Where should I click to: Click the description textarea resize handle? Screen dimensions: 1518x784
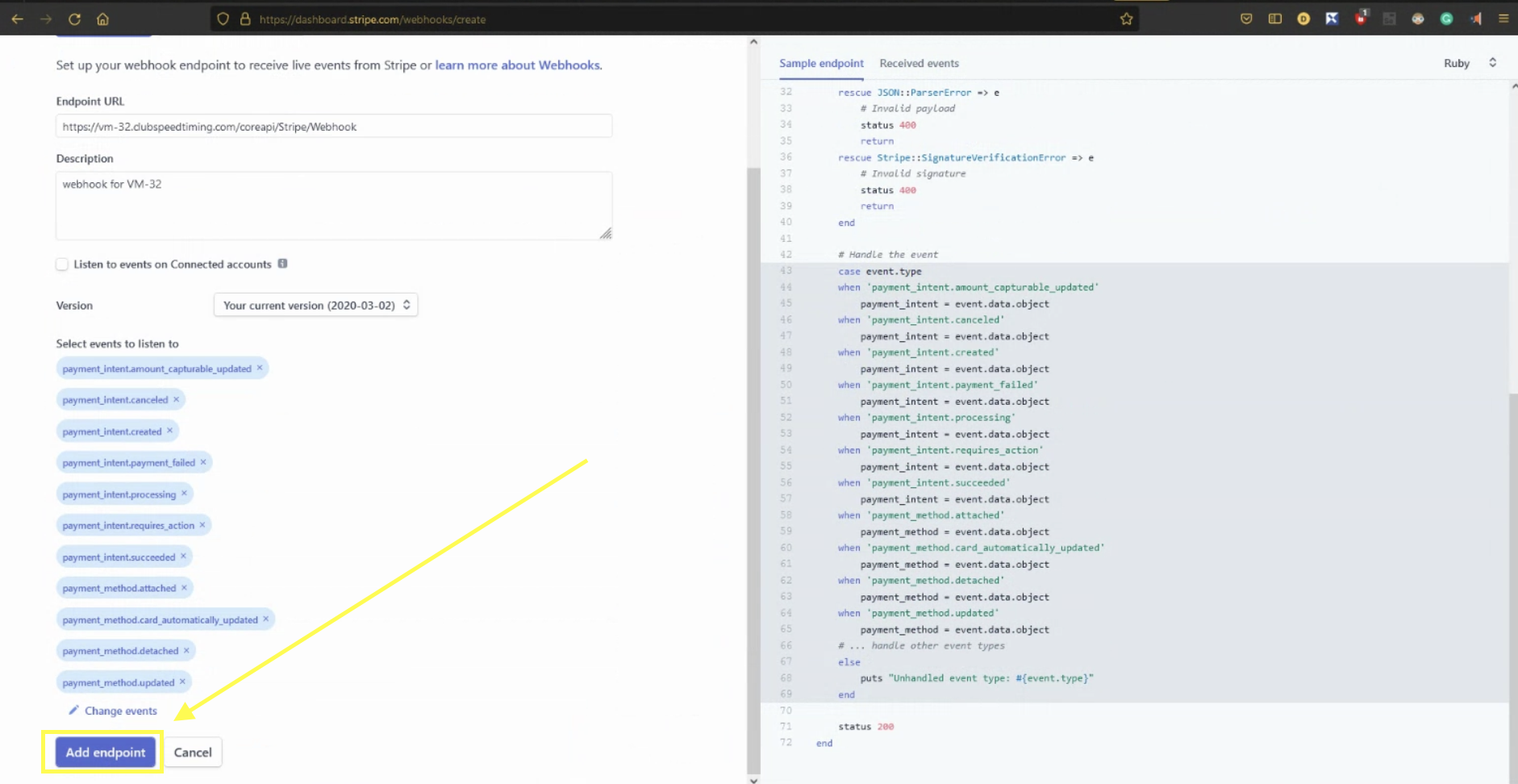[x=606, y=233]
